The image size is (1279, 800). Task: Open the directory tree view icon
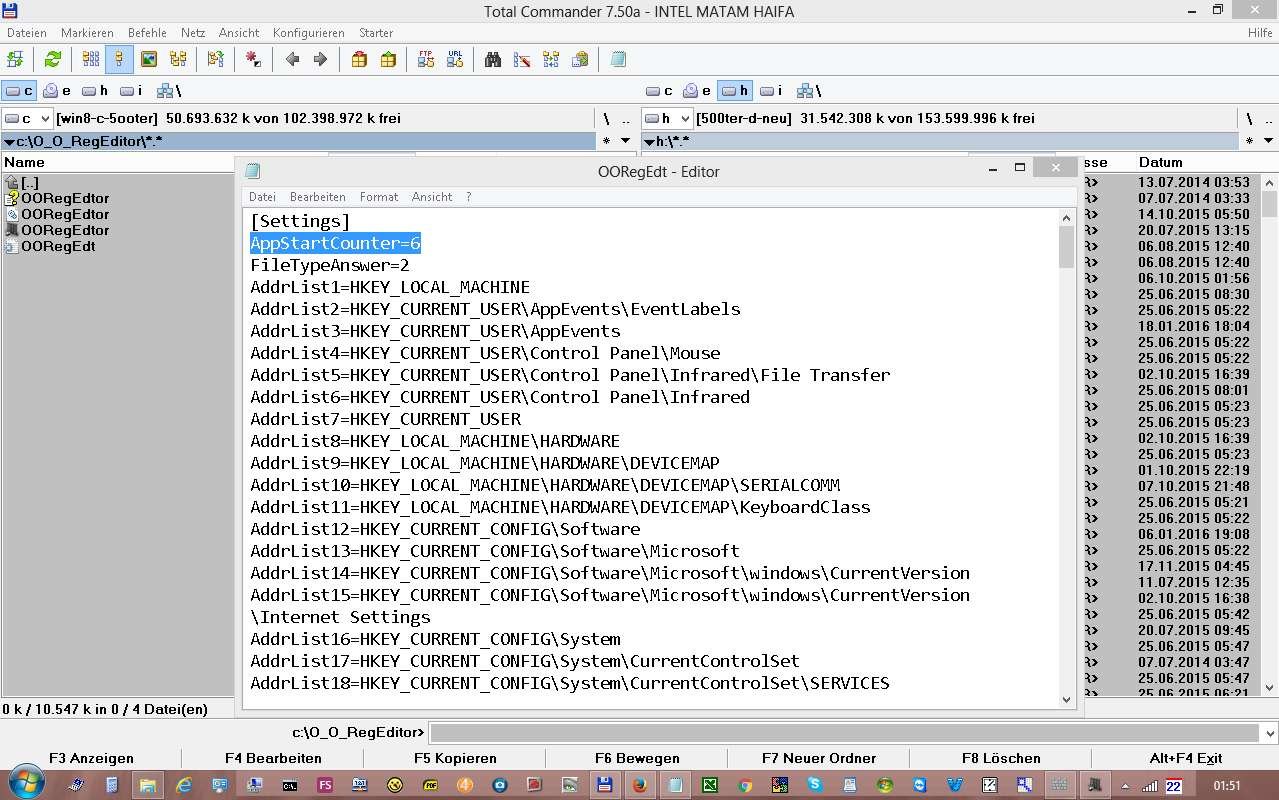178,60
